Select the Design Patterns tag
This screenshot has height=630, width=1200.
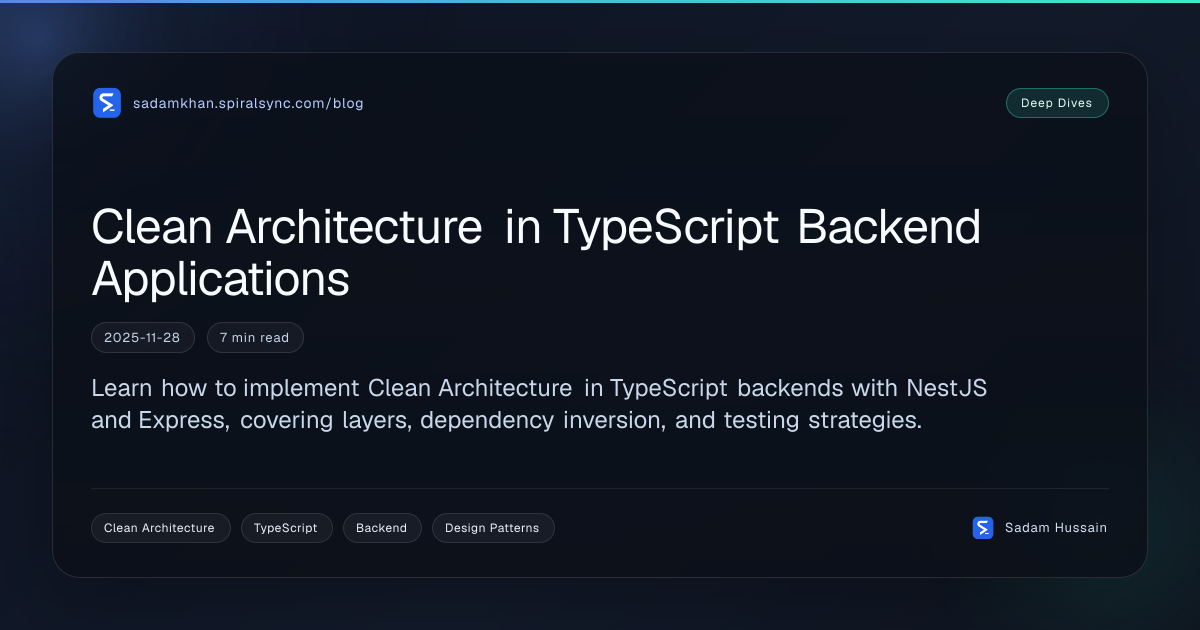tap(492, 528)
